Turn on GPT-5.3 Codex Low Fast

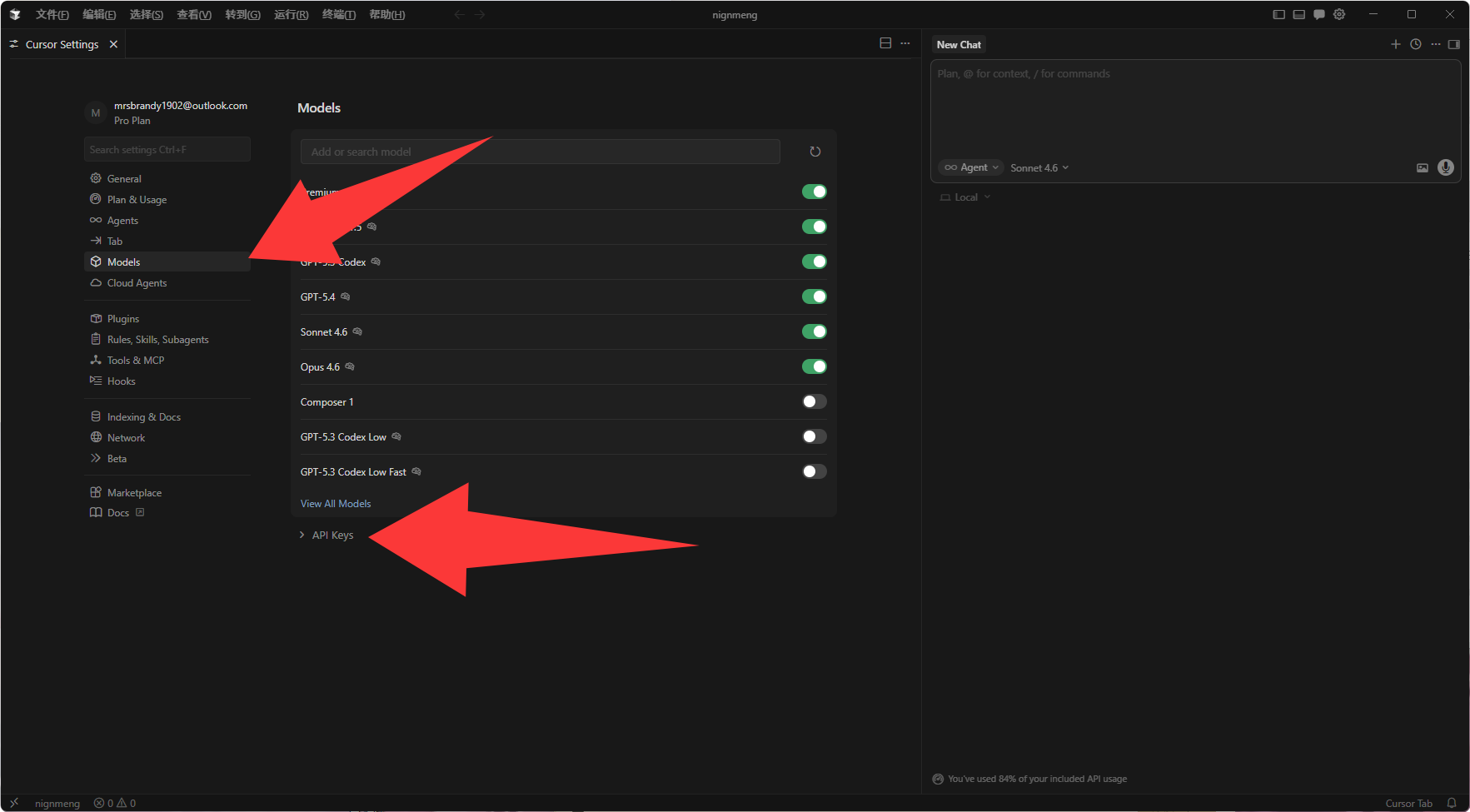(x=814, y=471)
